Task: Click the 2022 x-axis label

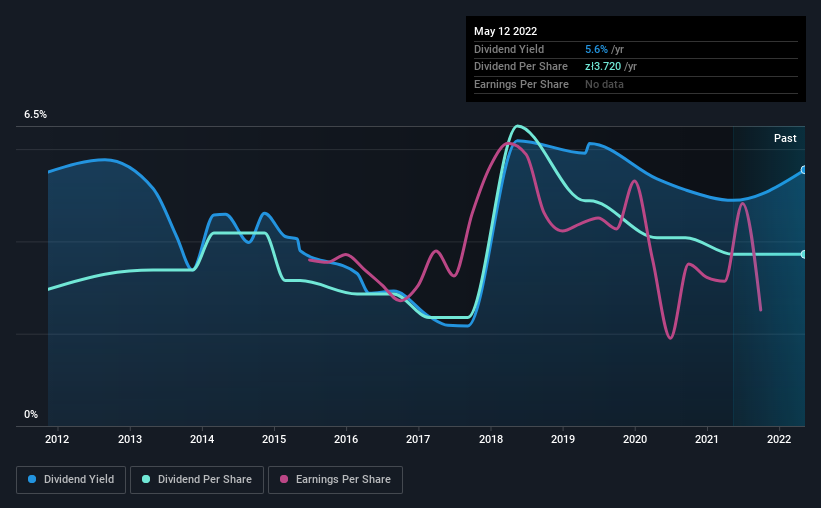Action: tap(779, 439)
